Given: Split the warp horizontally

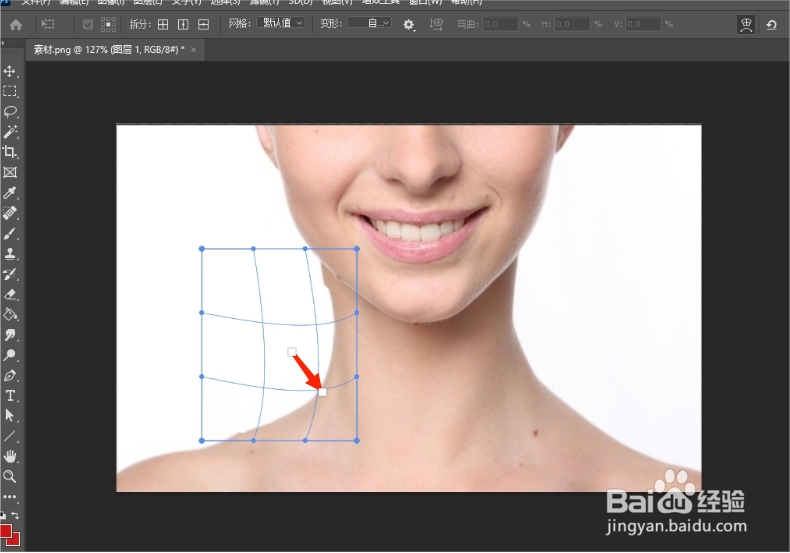Looking at the screenshot, I should [x=203, y=24].
